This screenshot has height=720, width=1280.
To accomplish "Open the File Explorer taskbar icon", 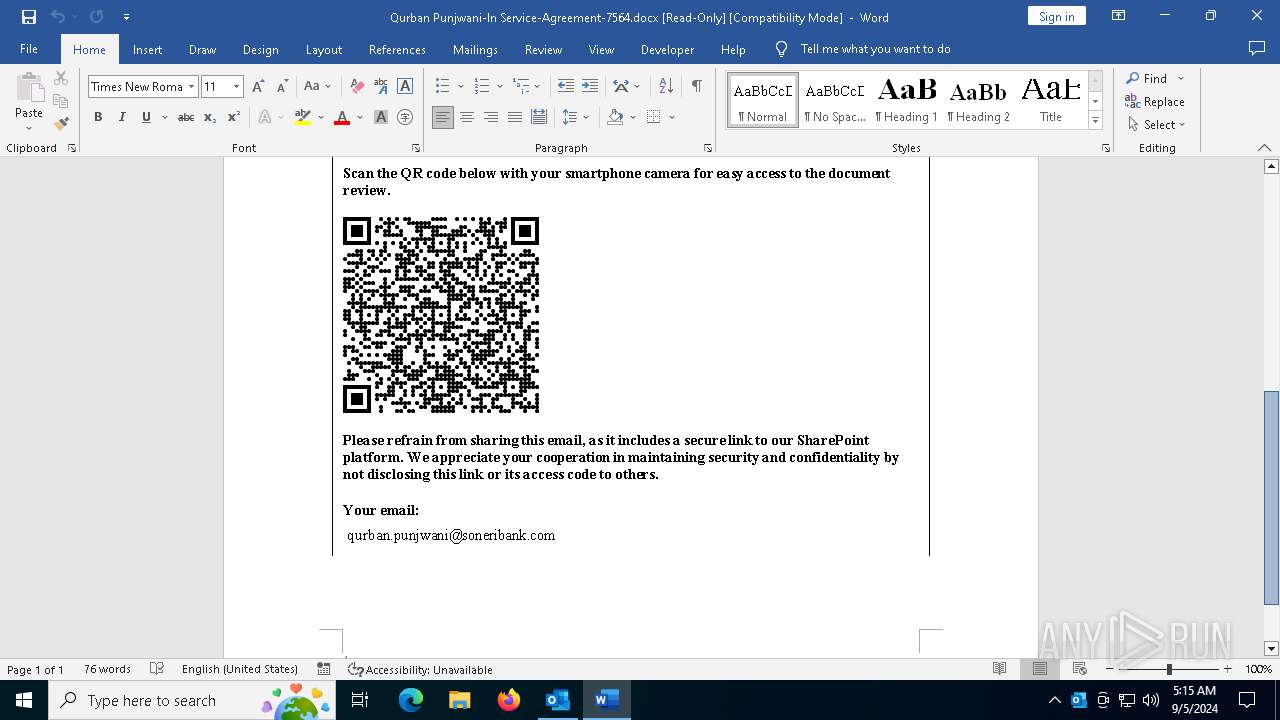I will [460, 700].
